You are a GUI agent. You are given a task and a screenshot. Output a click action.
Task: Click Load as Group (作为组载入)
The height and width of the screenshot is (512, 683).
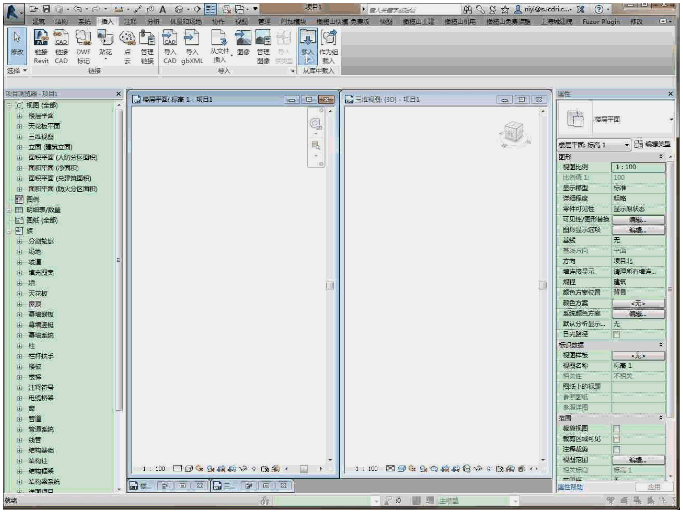click(328, 47)
